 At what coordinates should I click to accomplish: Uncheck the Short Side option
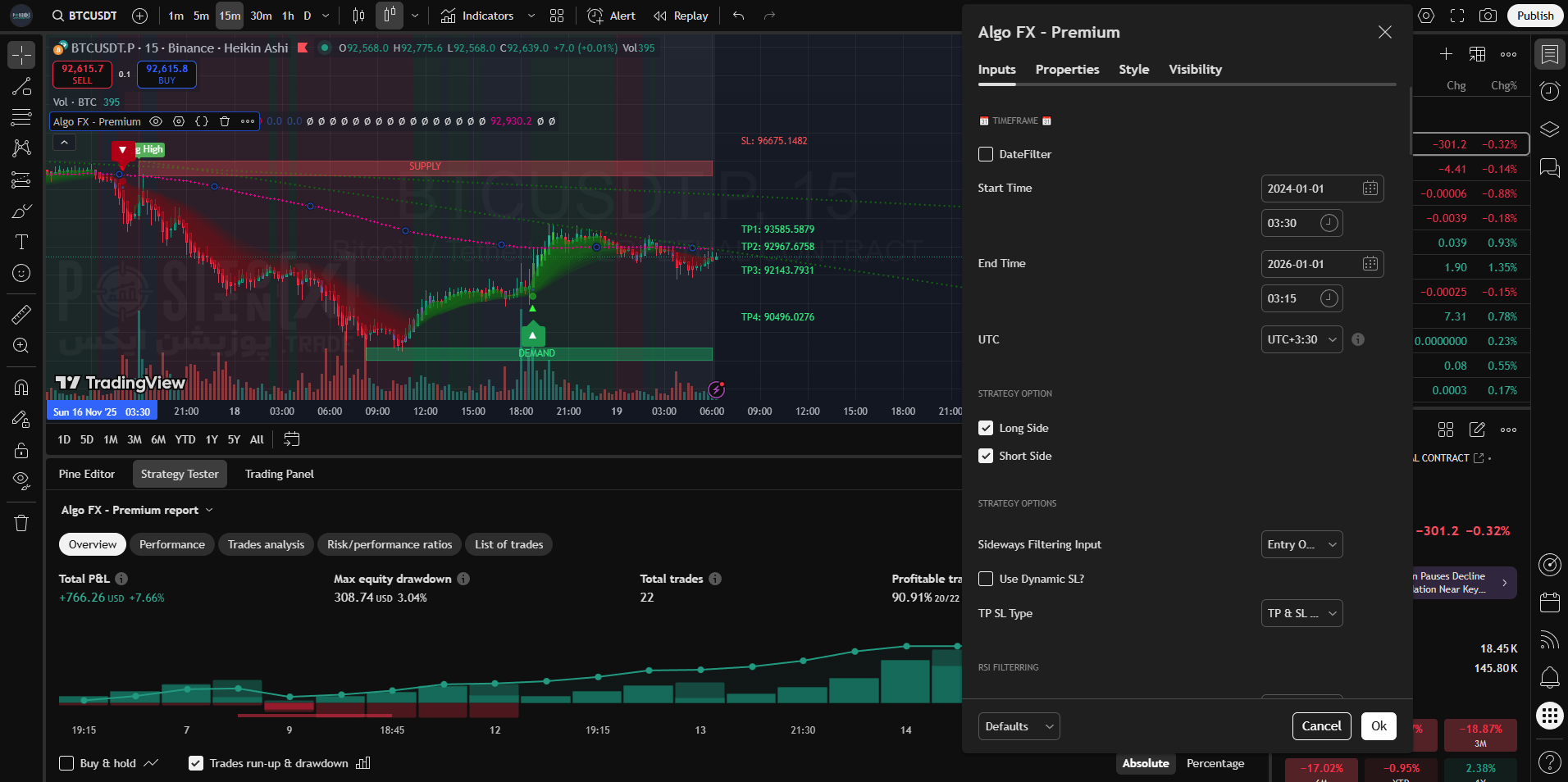point(986,456)
